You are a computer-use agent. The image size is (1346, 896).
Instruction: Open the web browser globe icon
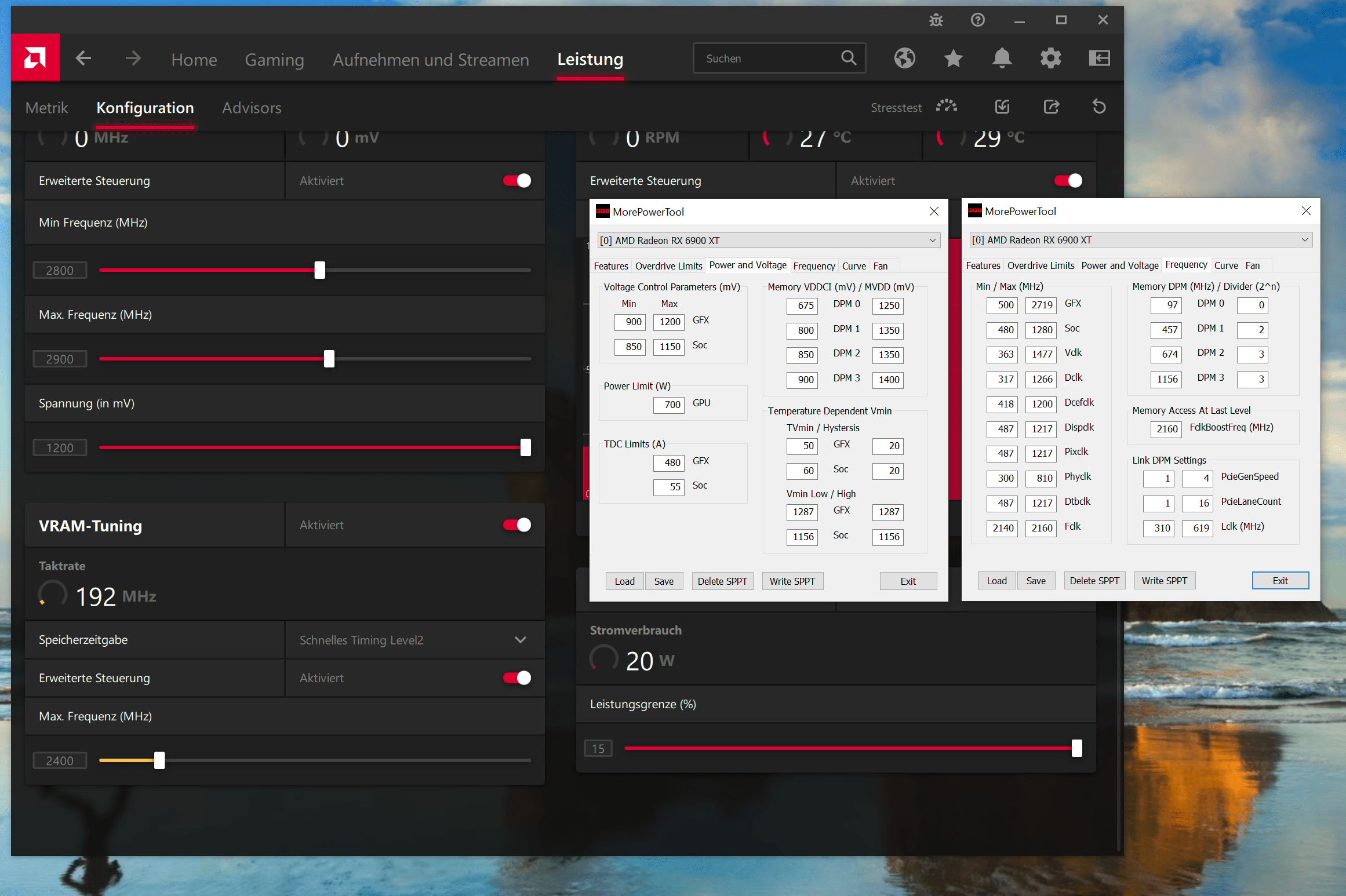pyautogui.click(x=904, y=58)
